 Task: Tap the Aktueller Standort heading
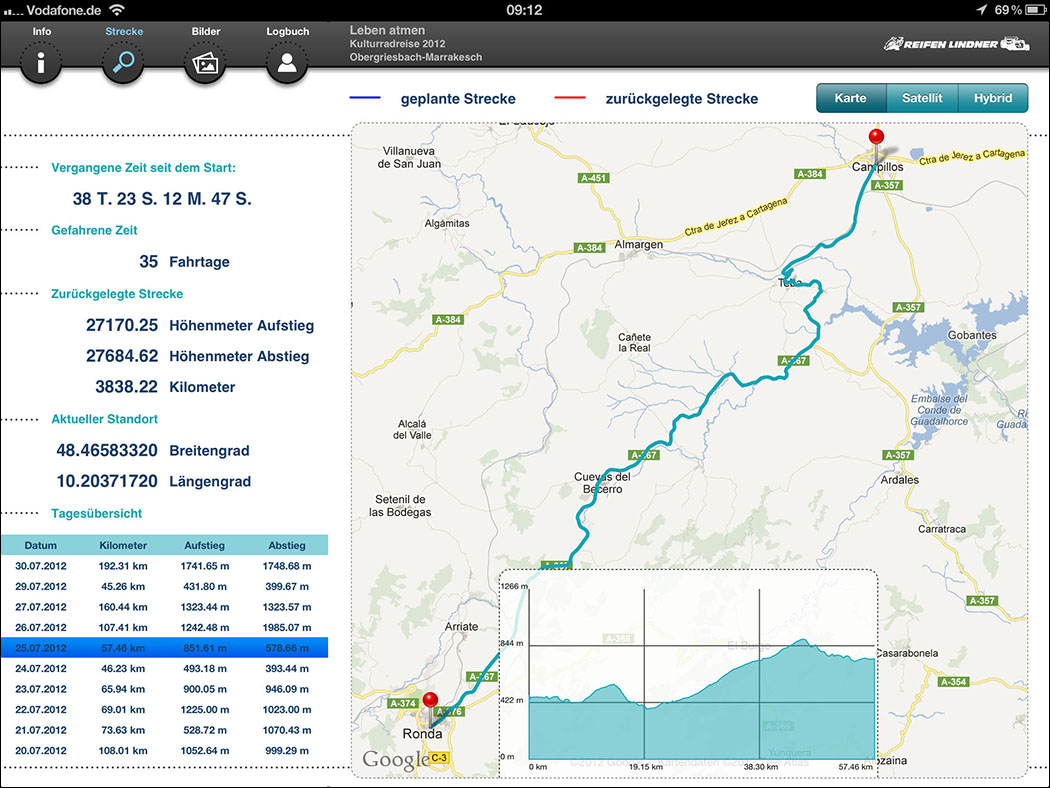click(104, 419)
